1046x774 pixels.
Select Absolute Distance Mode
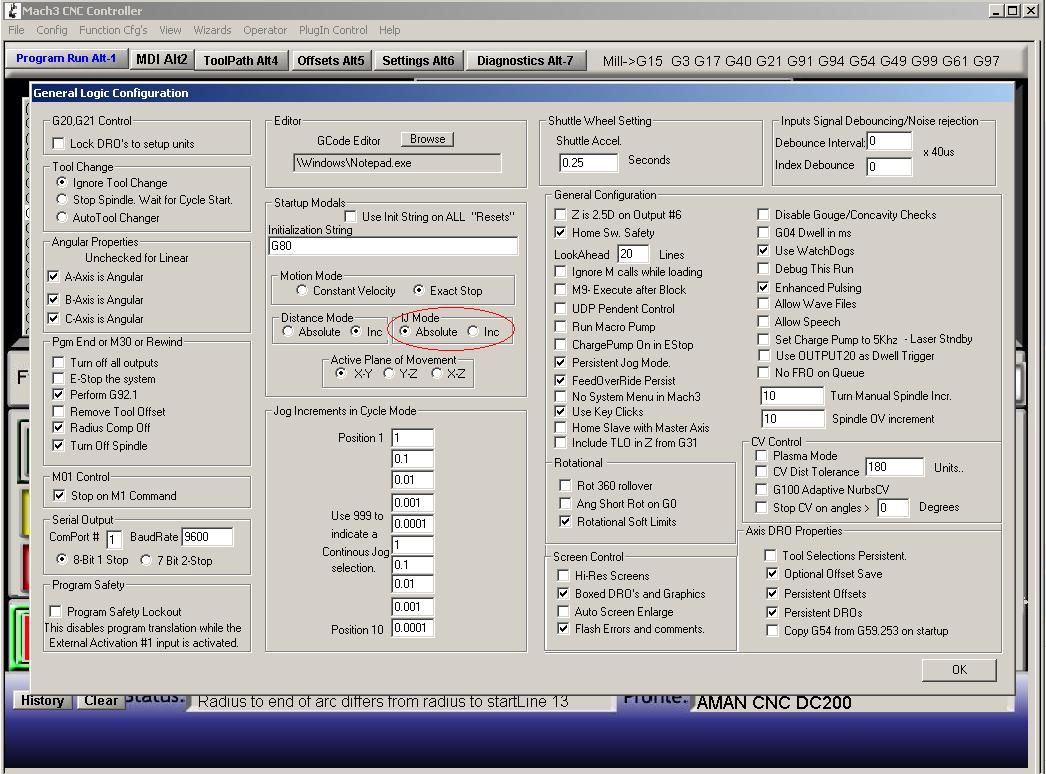288,331
